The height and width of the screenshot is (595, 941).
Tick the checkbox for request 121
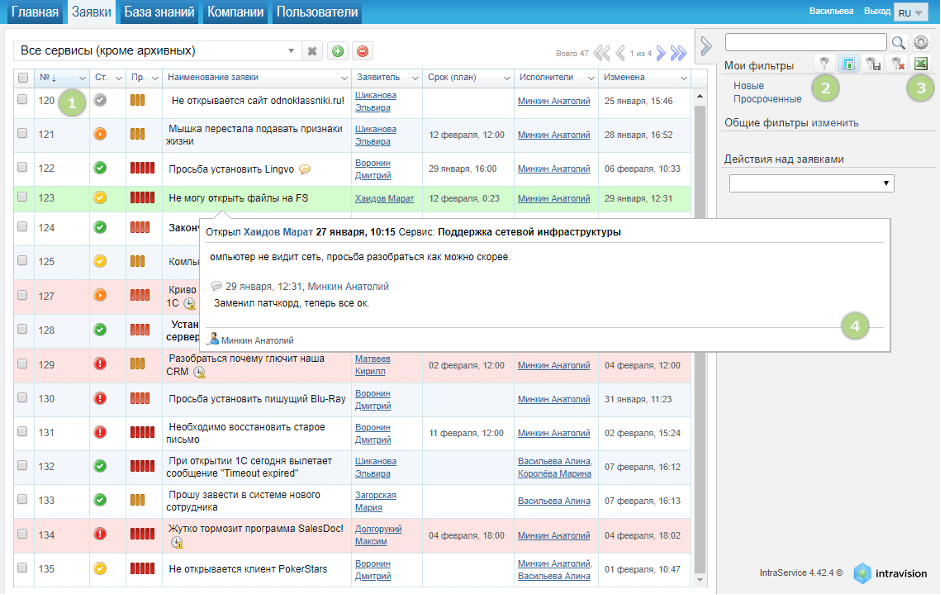(x=23, y=132)
